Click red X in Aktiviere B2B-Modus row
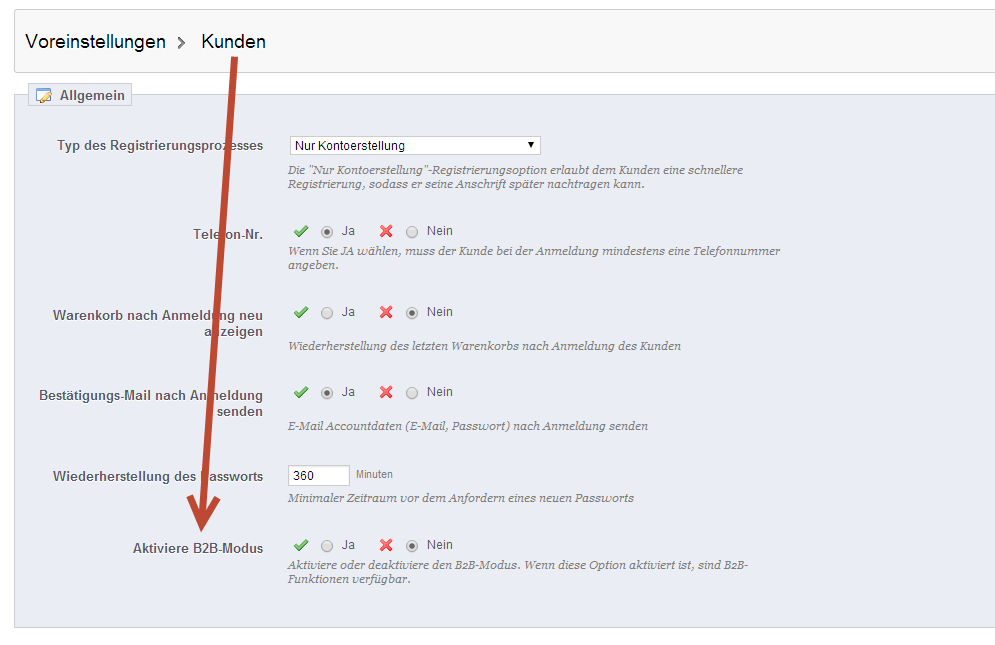Viewport: 995px width, 645px height. [386, 545]
